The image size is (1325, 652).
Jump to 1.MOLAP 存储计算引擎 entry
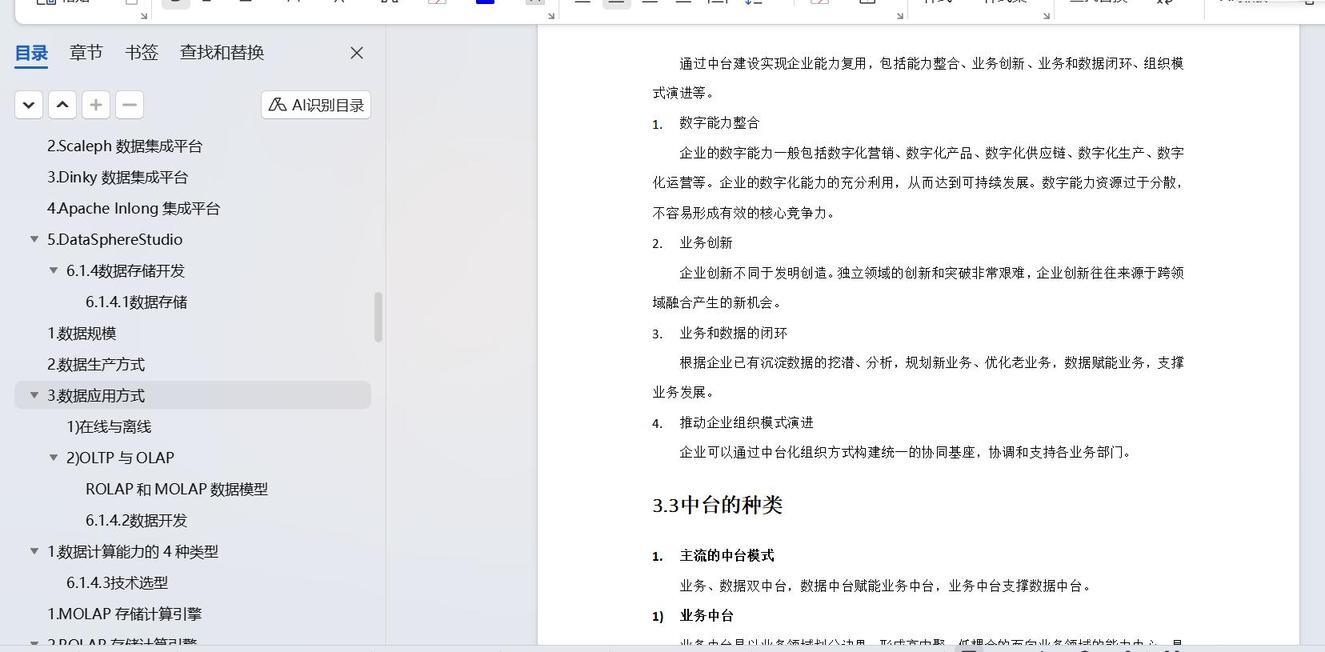[125, 614]
